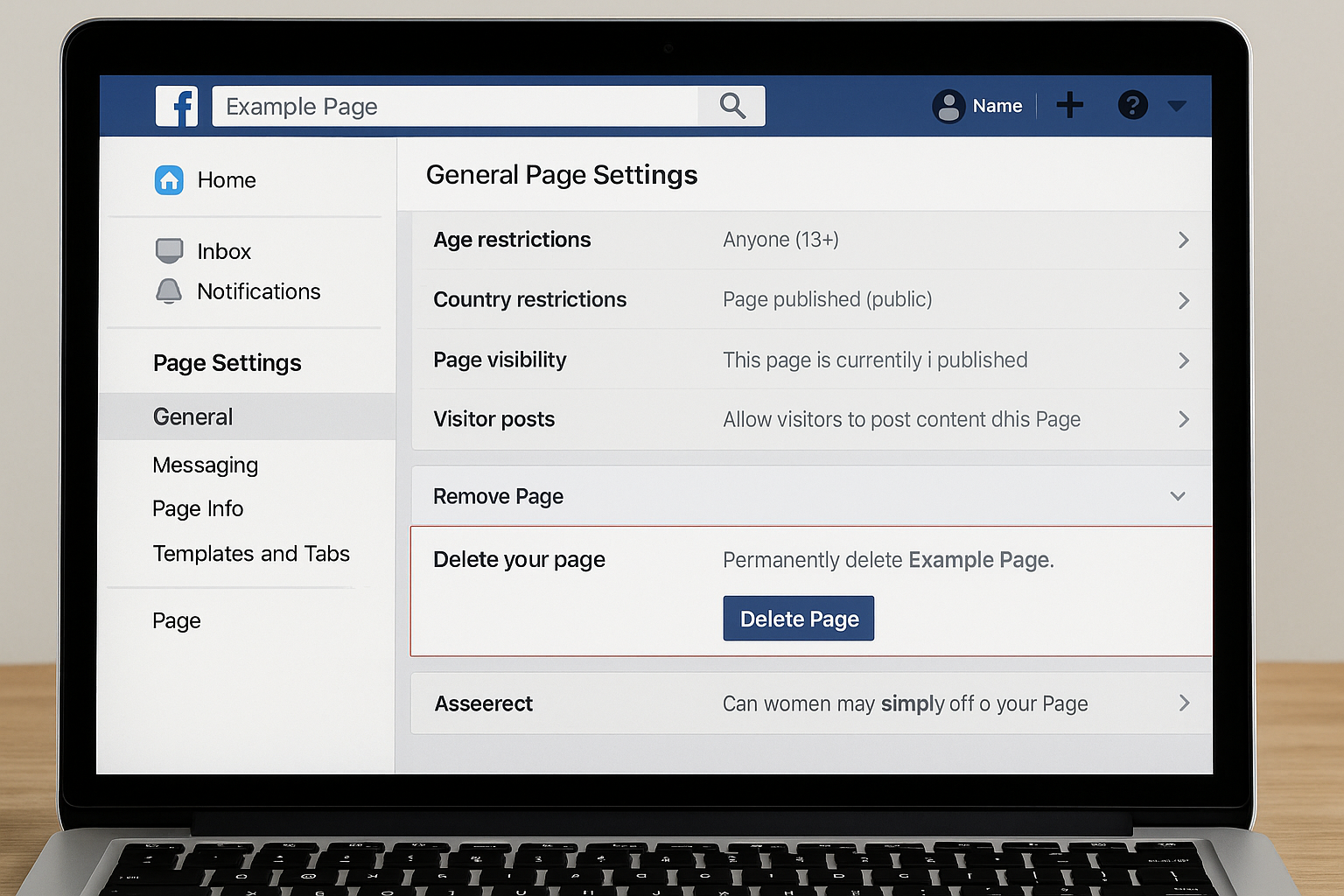Viewport: 1344px width, 896px height.
Task: Click the Delete Page button
Action: (799, 619)
